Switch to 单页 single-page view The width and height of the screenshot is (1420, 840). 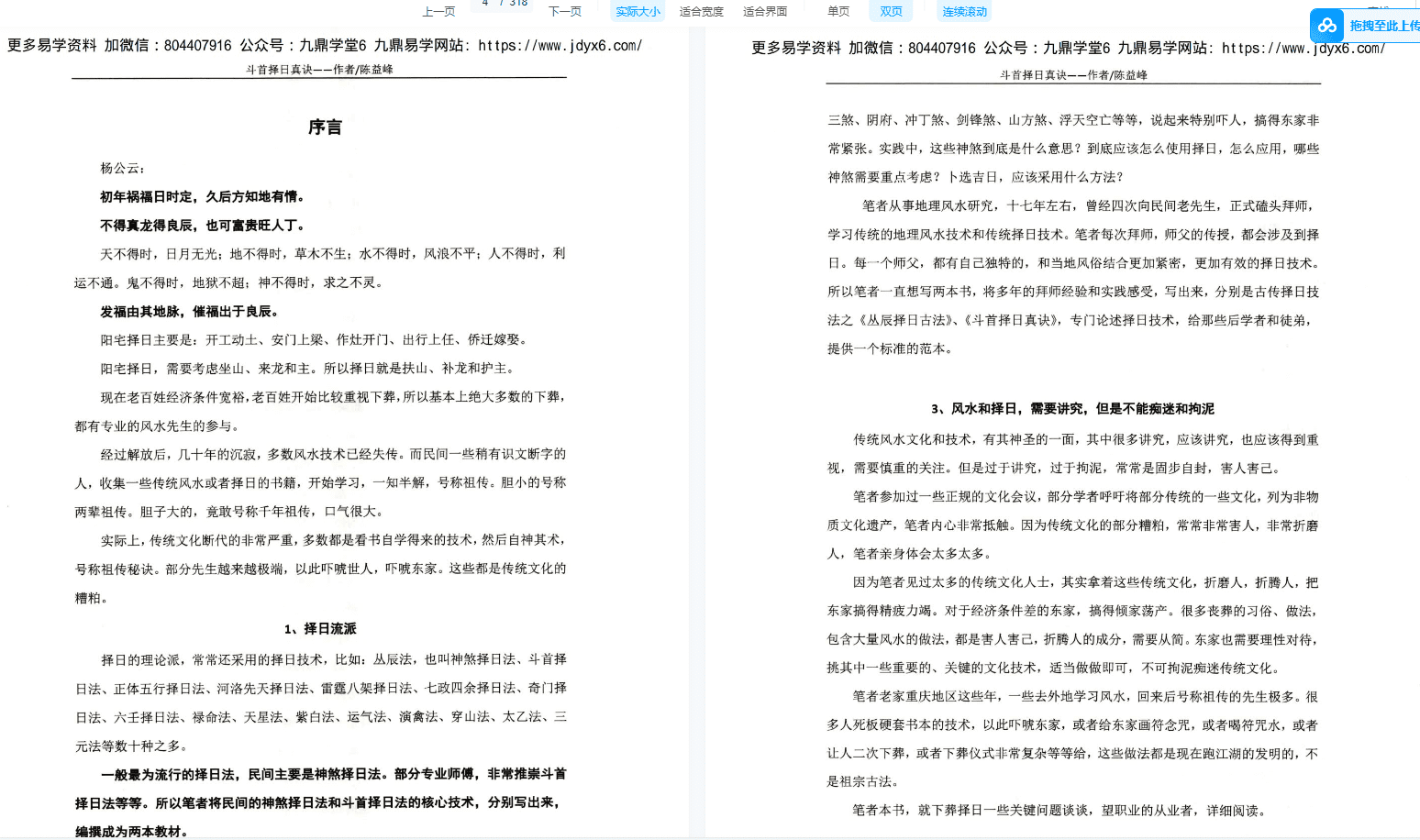pyautogui.click(x=838, y=11)
